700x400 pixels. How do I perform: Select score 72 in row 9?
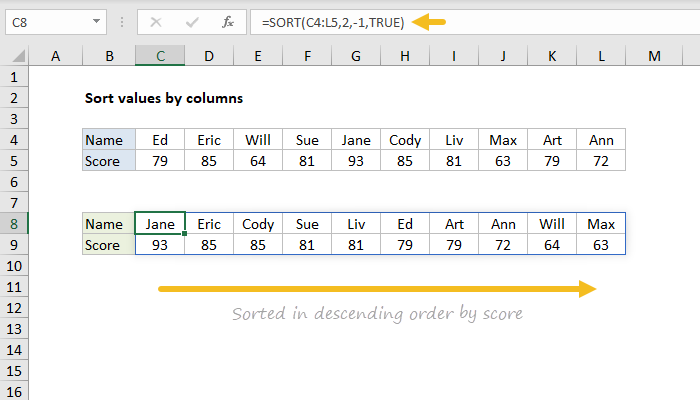pos(503,245)
